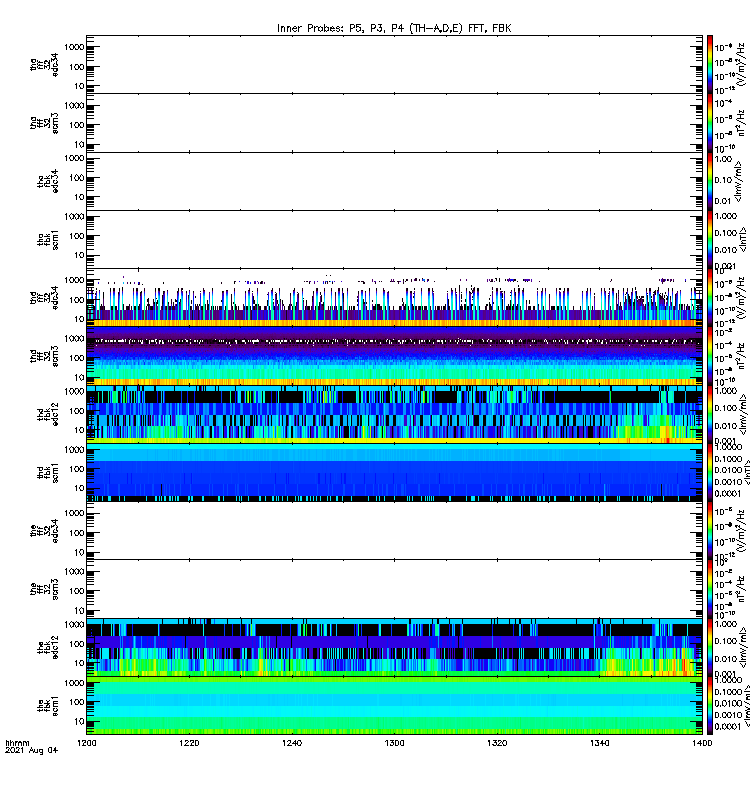This screenshot has height=800, width=750.
Task: Click inside the the fbk edc12 spectrogram
Action: coord(394,647)
